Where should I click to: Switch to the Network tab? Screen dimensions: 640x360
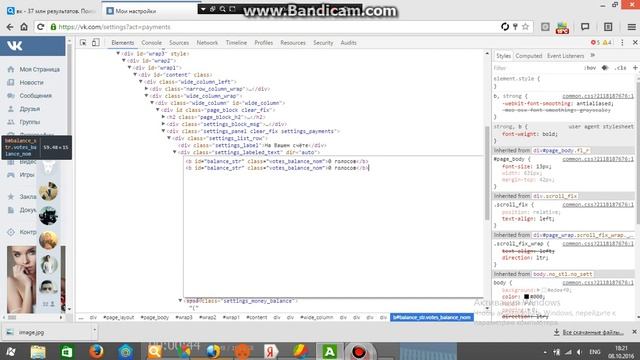click(x=207, y=42)
